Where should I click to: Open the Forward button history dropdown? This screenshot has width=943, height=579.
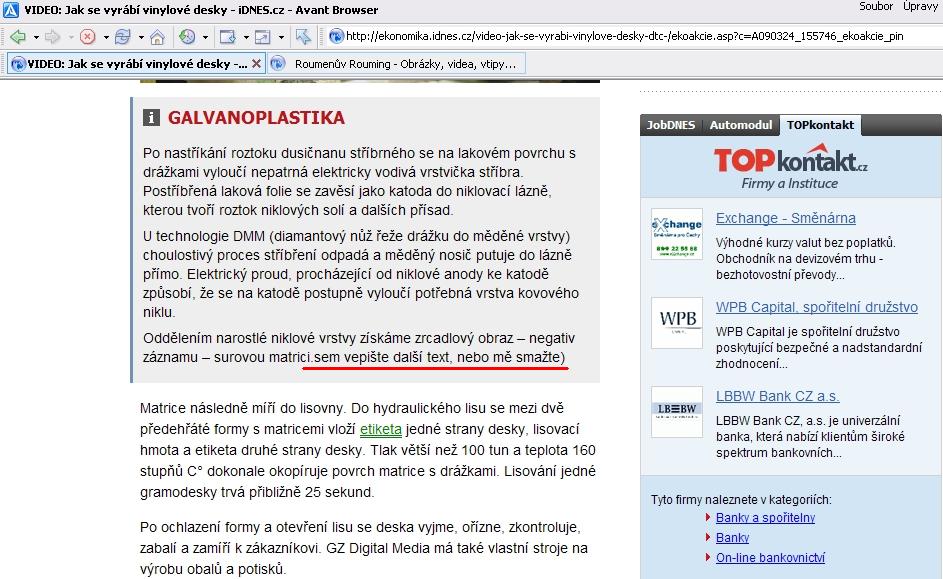tap(71, 37)
